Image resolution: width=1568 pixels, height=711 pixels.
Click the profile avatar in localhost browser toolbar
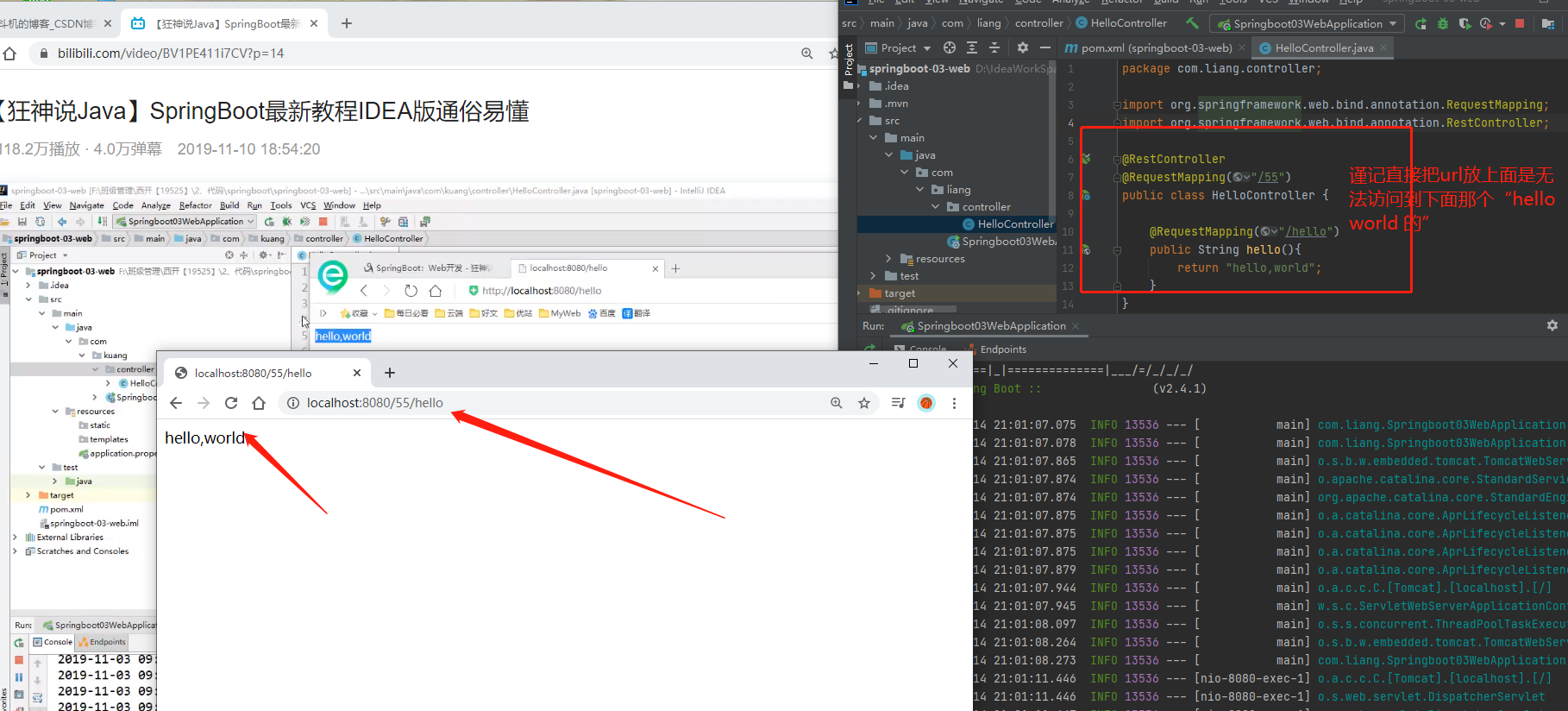925,403
